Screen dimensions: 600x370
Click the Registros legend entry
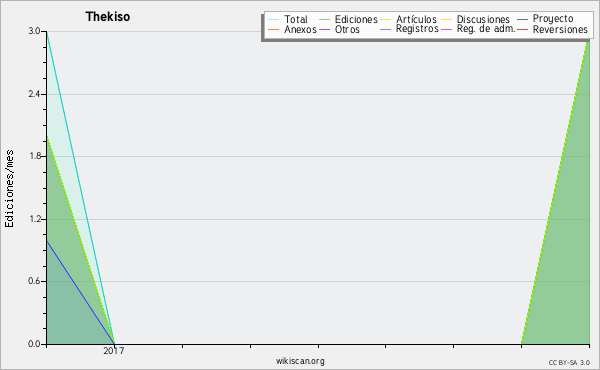409,29
